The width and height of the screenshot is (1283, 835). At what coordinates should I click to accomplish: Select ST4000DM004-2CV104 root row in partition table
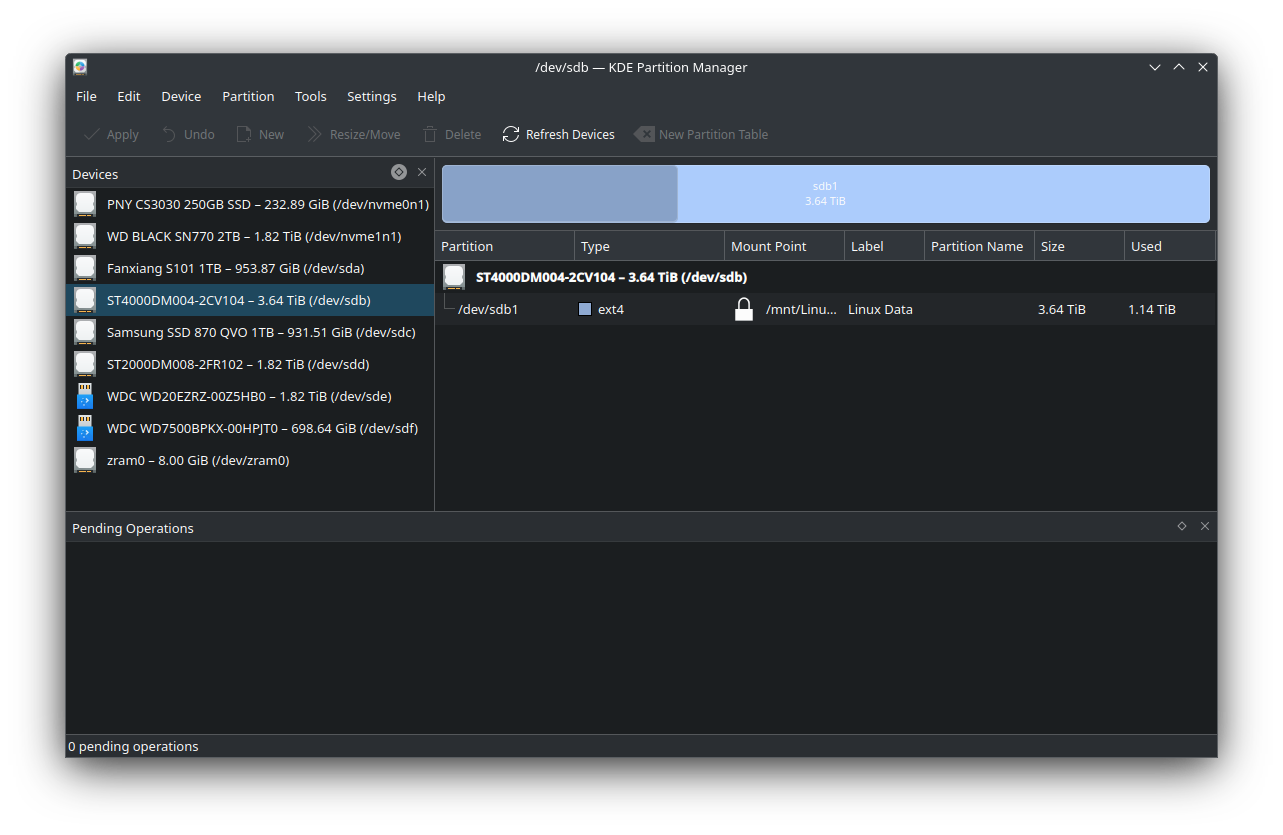(825, 277)
